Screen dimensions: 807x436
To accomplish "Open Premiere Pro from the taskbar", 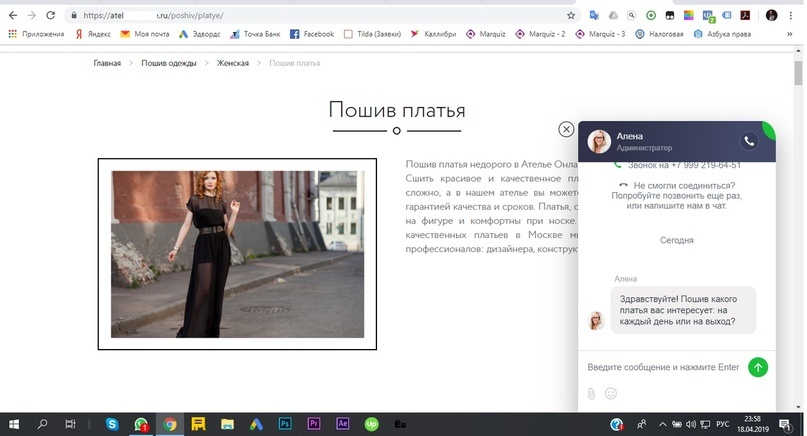I will click(x=313, y=424).
